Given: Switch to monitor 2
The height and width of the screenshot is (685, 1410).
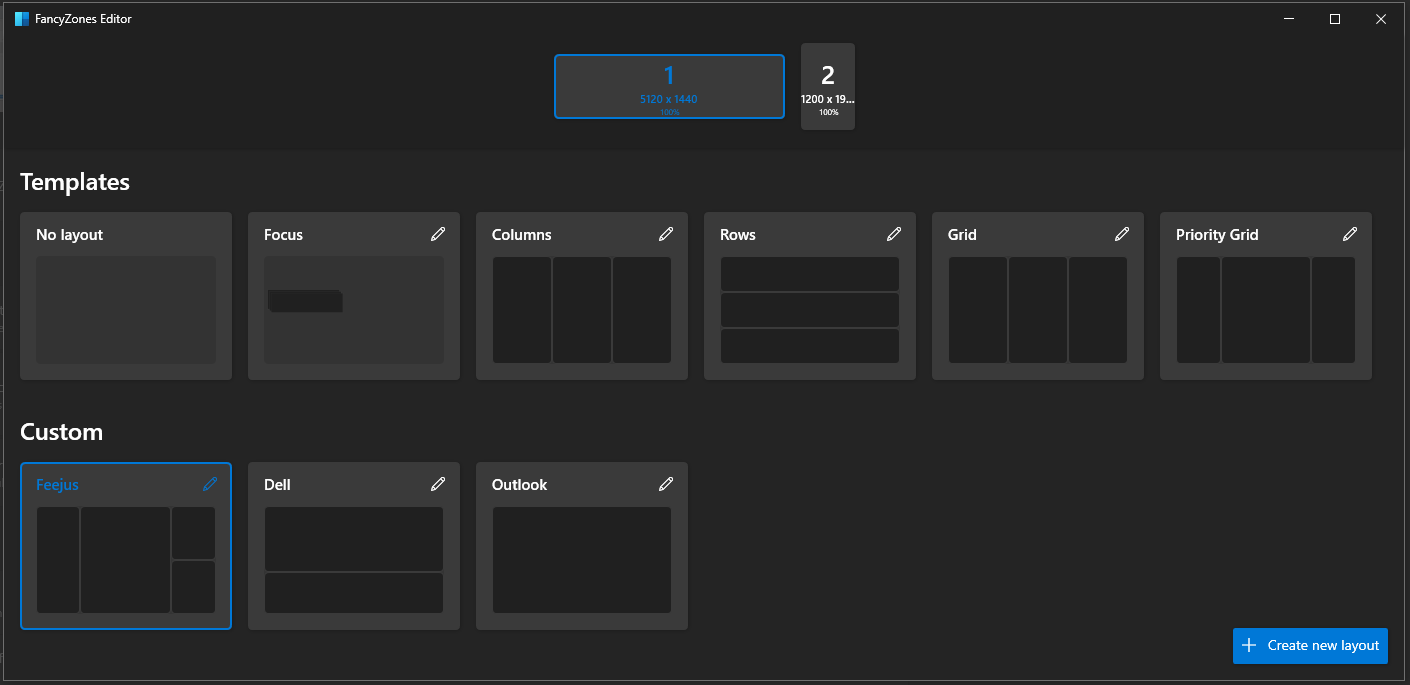Looking at the screenshot, I should pyautogui.click(x=828, y=86).
